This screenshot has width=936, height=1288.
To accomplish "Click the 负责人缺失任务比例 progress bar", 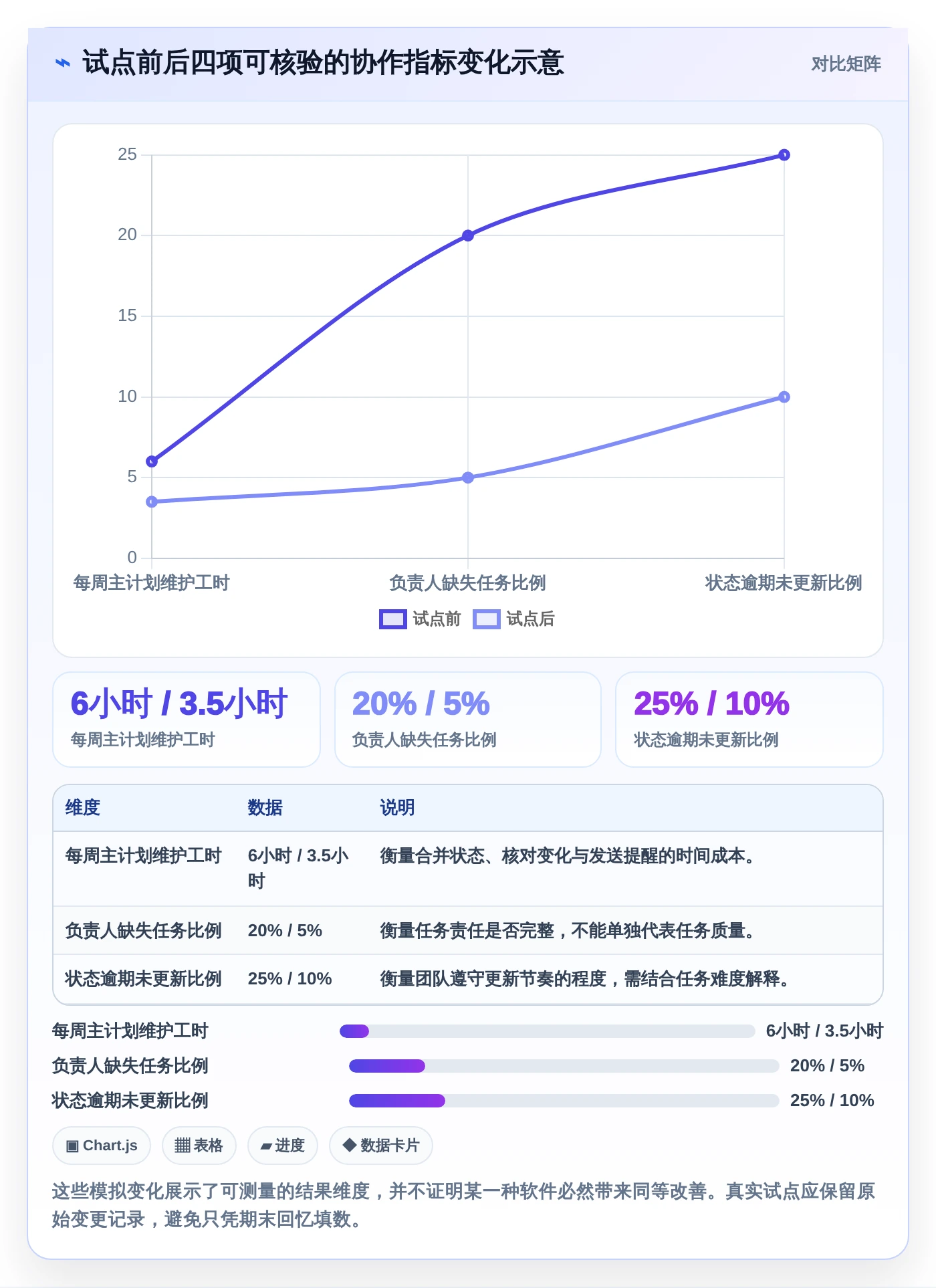I will pyautogui.click(x=564, y=1066).
